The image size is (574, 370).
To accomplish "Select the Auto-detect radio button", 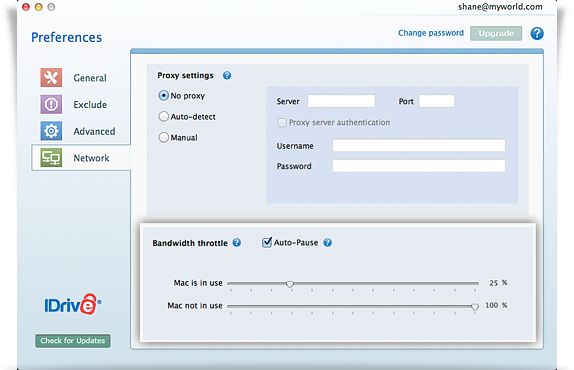I will pos(163,117).
